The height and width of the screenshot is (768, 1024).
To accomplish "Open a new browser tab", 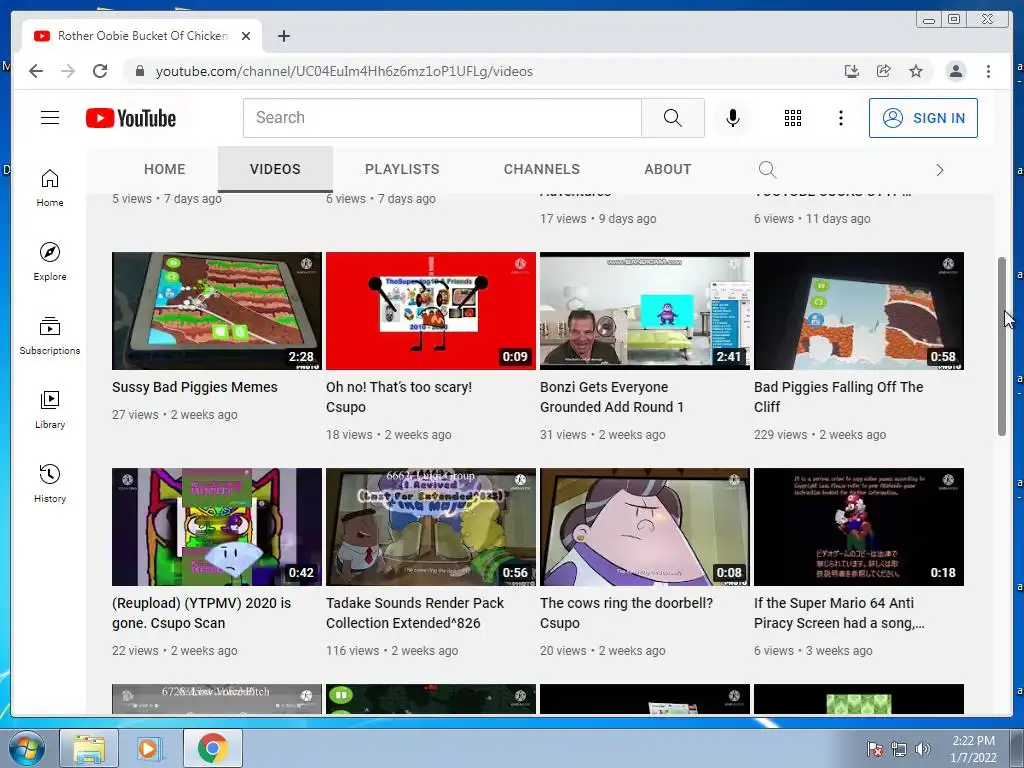I will [x=283, y=36].
